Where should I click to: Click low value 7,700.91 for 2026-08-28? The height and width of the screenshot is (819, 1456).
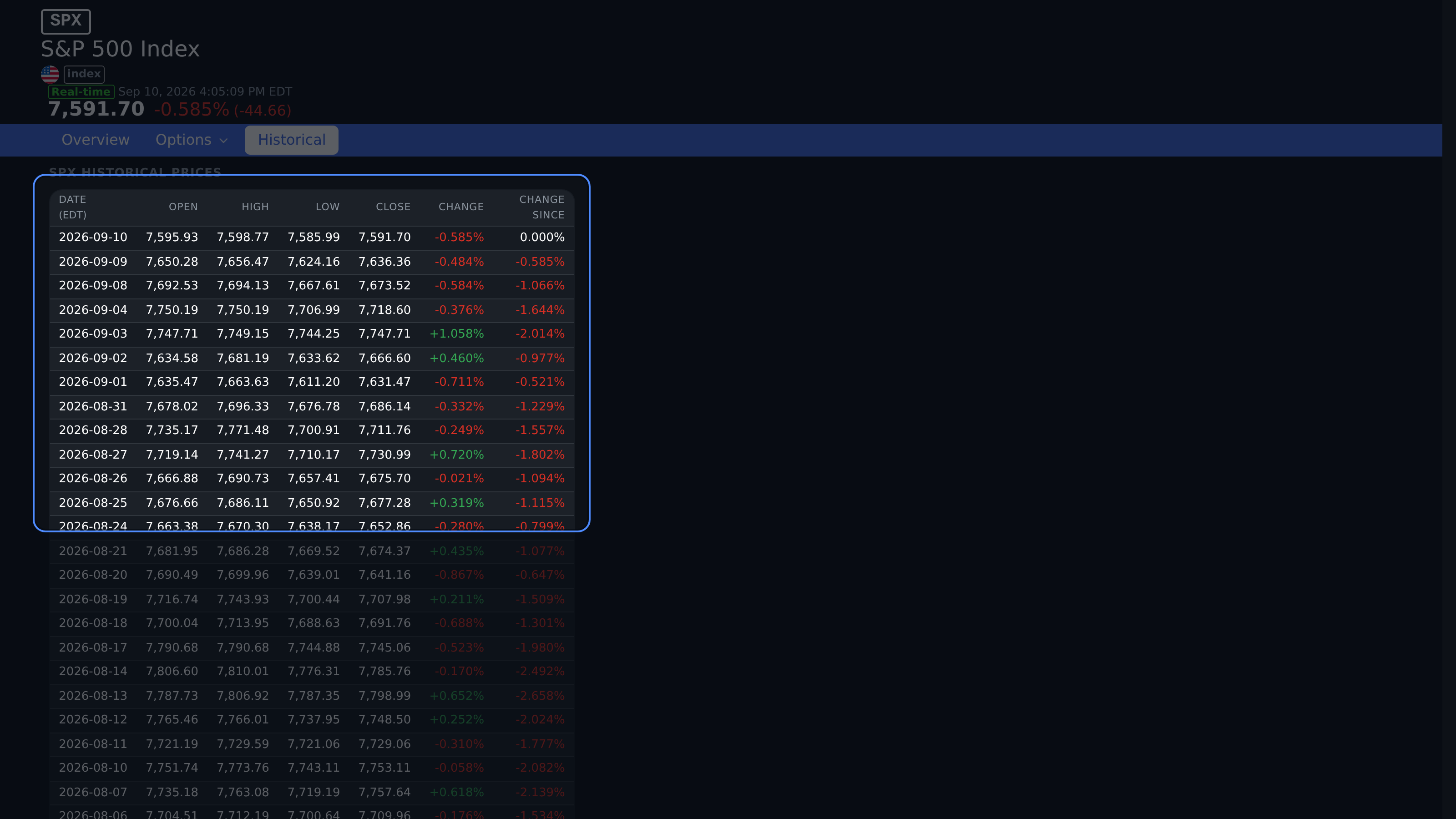(313, 430)
